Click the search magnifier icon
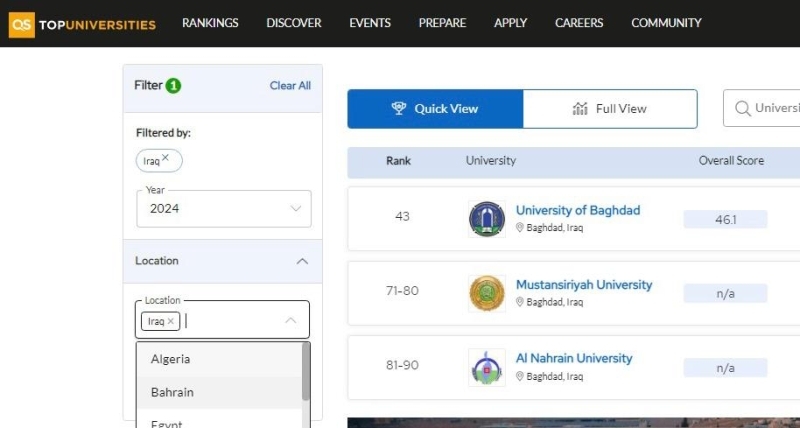The height and width of the screenshot is (428, 800). coord(742,108)
